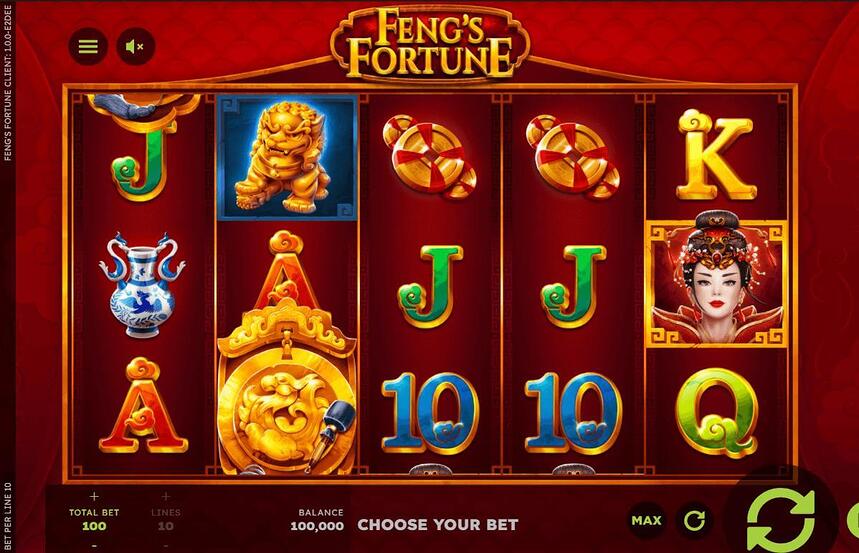Screen dimensions: 859x553
Task: Click the green Q symbol
Action: [717, 413]
